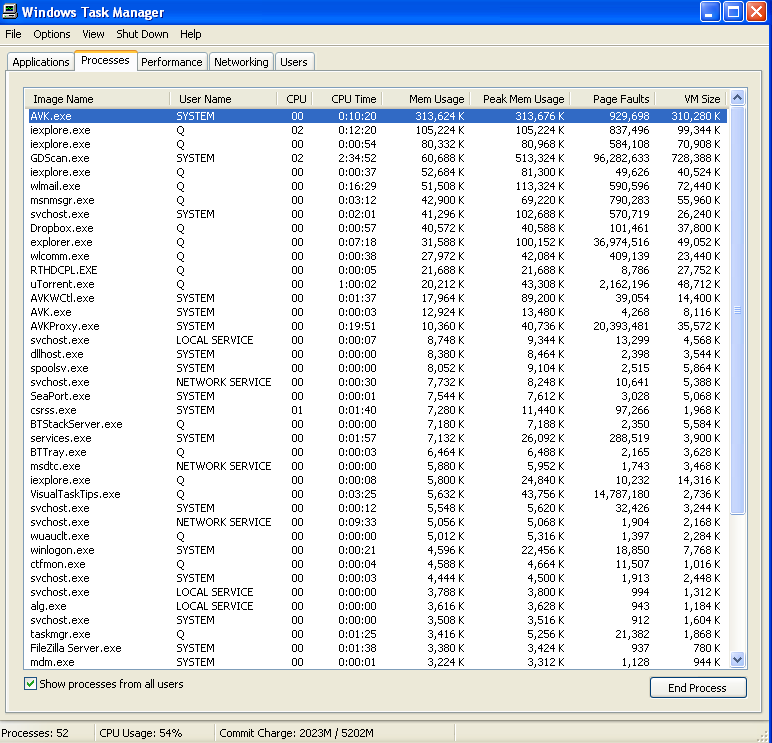Sort by Page Faults column header
The width and height of the screenshot is (772, 743).
(x=613, y=99)
